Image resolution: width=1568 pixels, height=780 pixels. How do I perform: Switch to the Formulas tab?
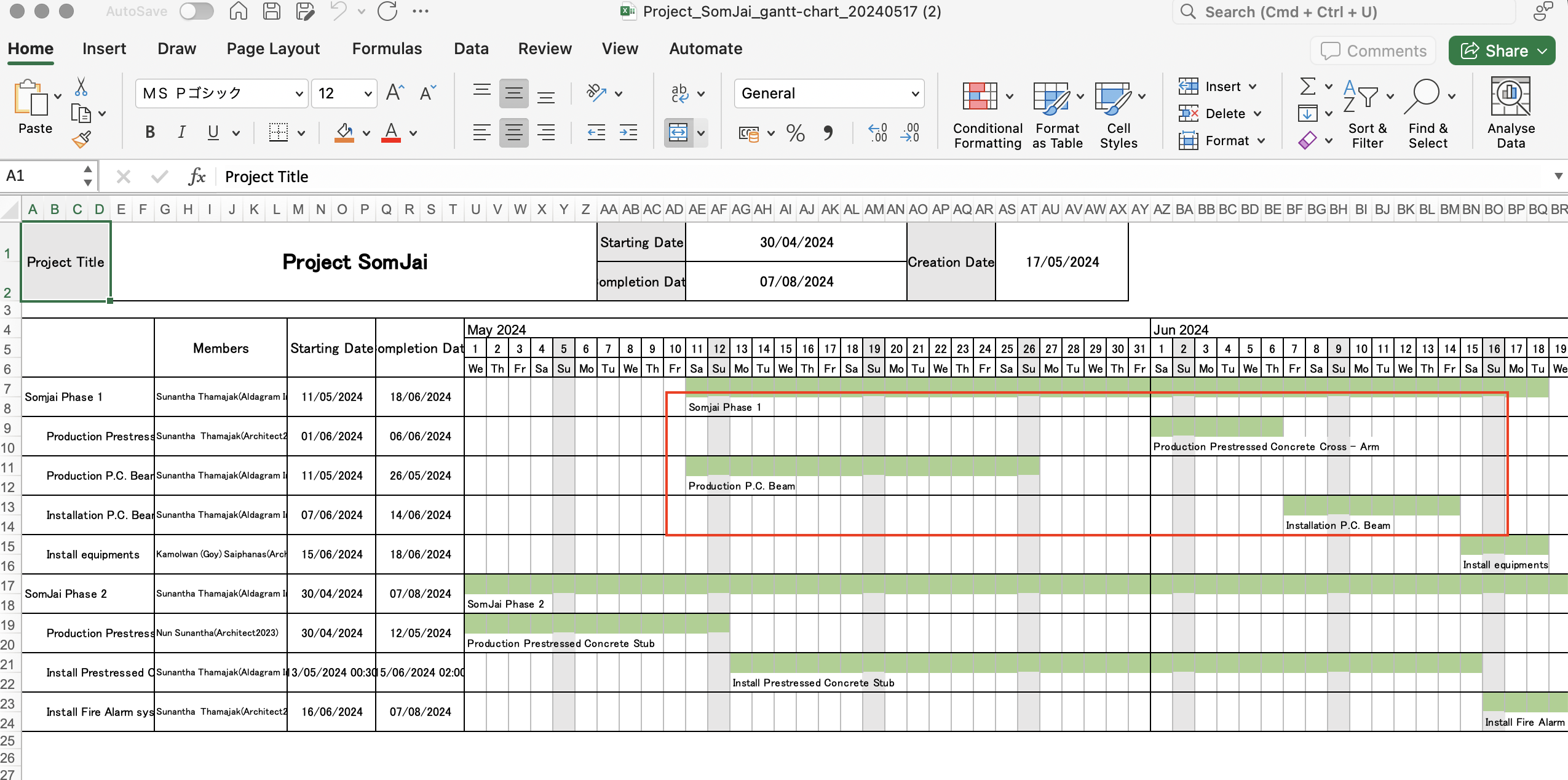(387, 49)
